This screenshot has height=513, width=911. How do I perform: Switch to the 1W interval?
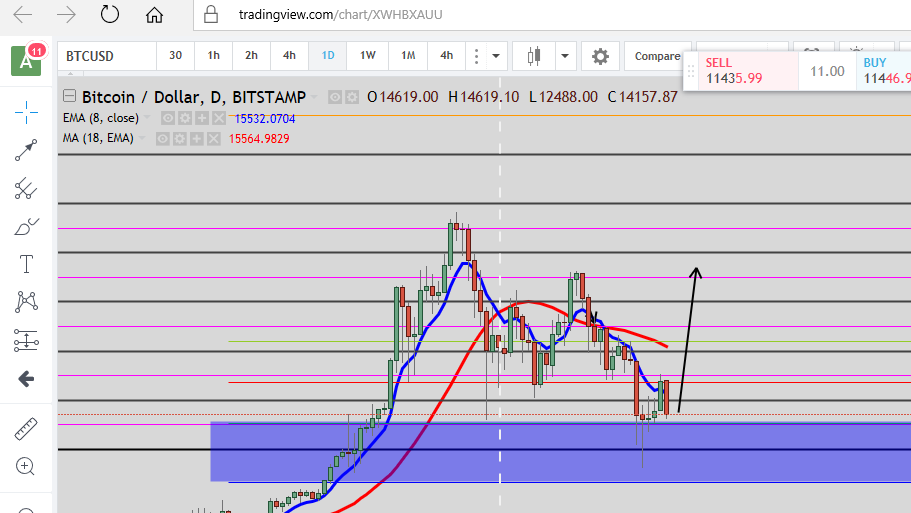tap(368, 56)
